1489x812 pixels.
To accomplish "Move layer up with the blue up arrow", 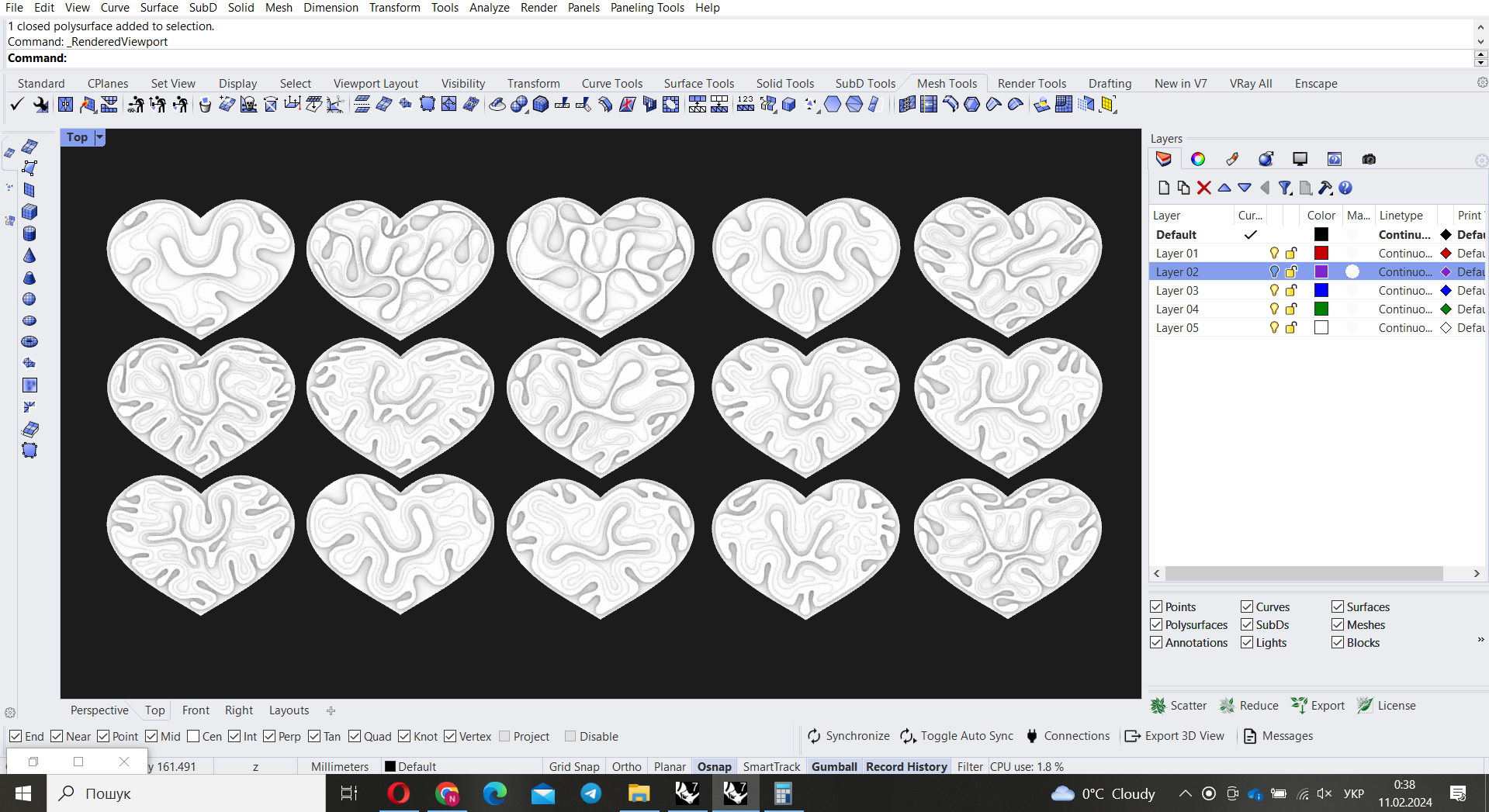I will tap(1224, 188).
